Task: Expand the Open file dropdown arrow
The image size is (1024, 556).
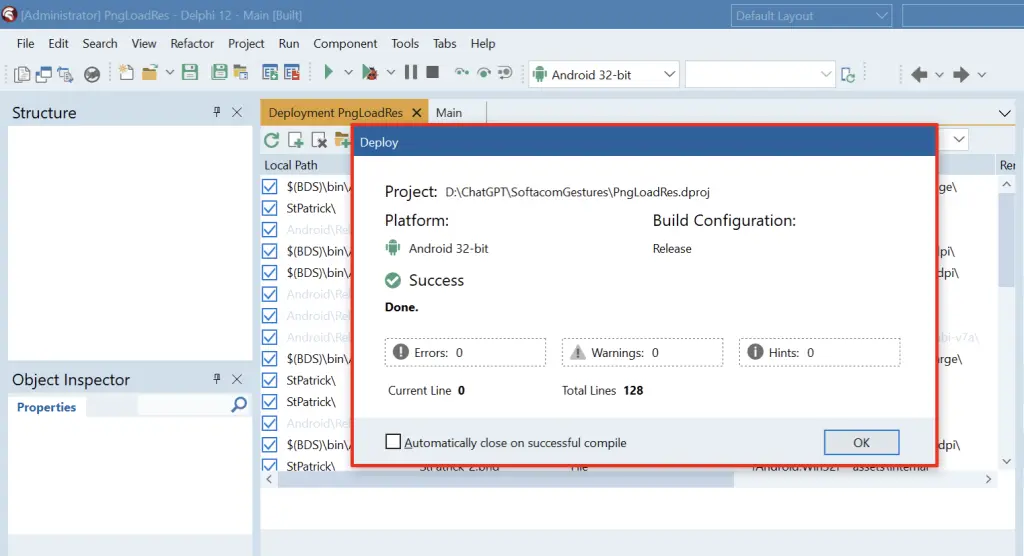Action: coord(169,73)
